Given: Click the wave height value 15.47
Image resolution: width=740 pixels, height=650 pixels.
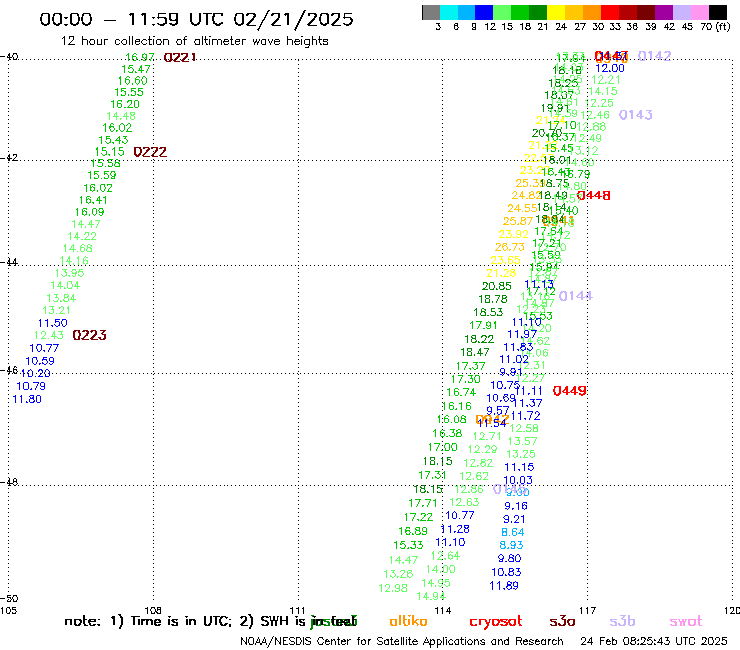Looking at the screenshot, I should click(136, 69).
